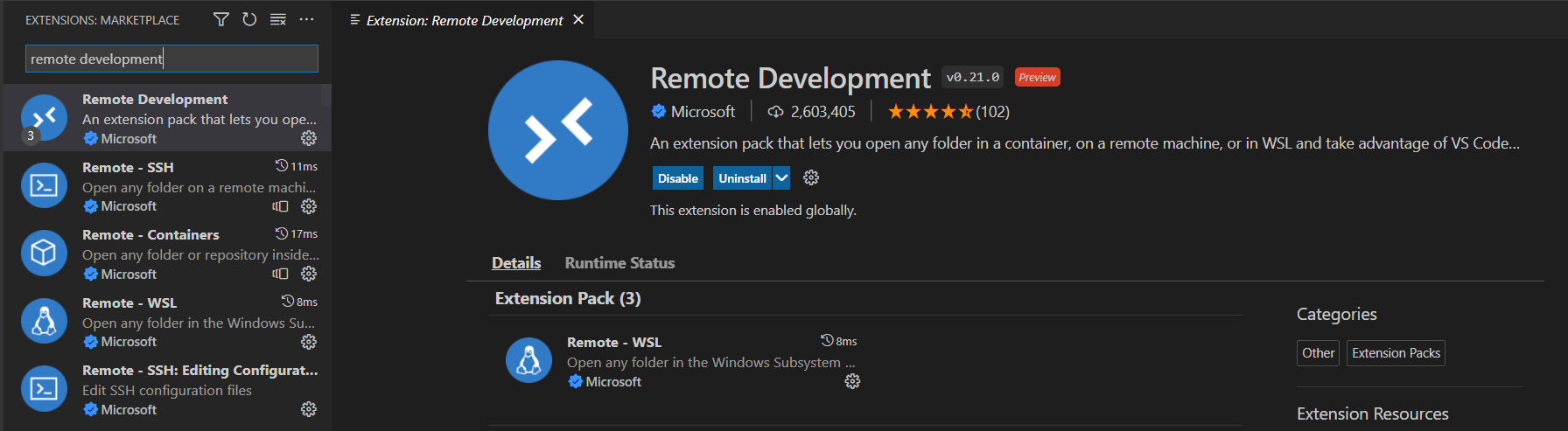Click the extensions search input field
The image size is (1568, 431).
171,59
